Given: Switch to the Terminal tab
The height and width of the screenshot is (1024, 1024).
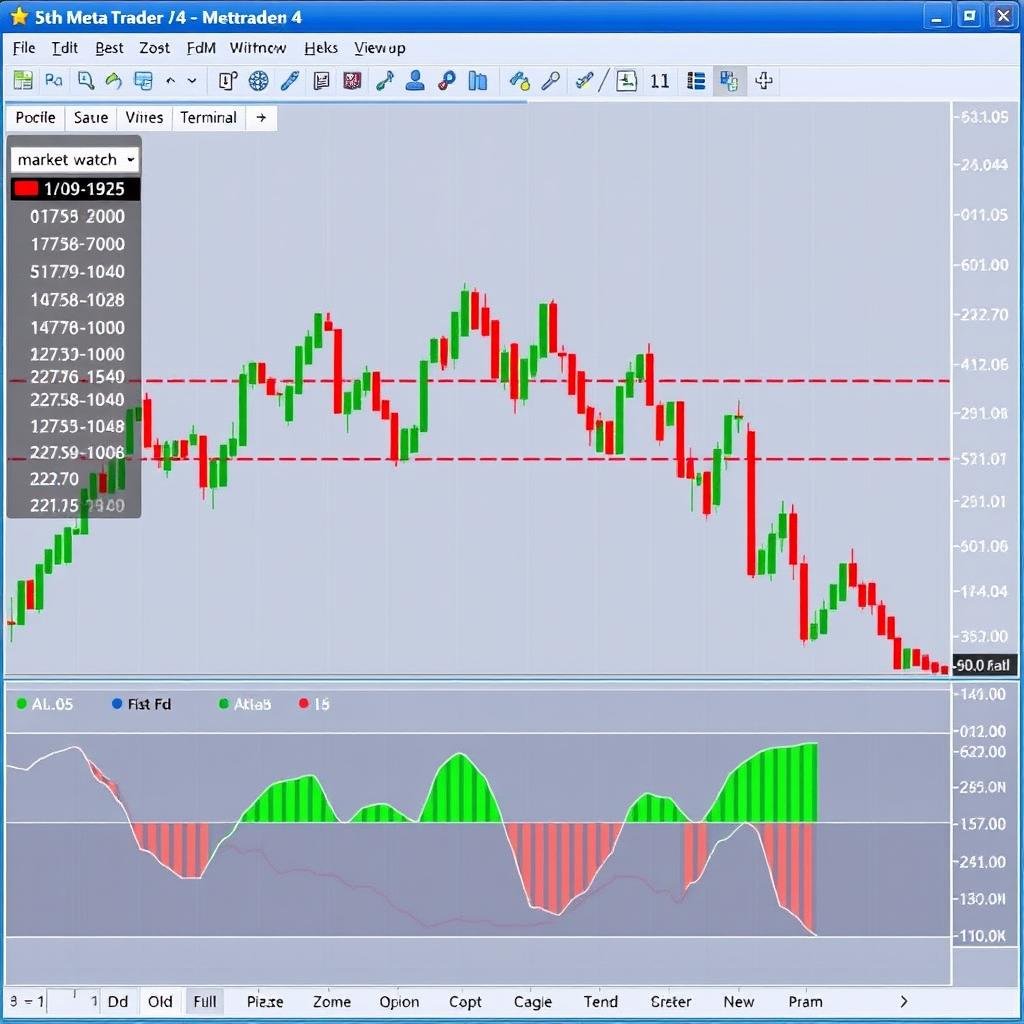Looking at the screenshot, I should pyautogui.click(x=208, y=117).
